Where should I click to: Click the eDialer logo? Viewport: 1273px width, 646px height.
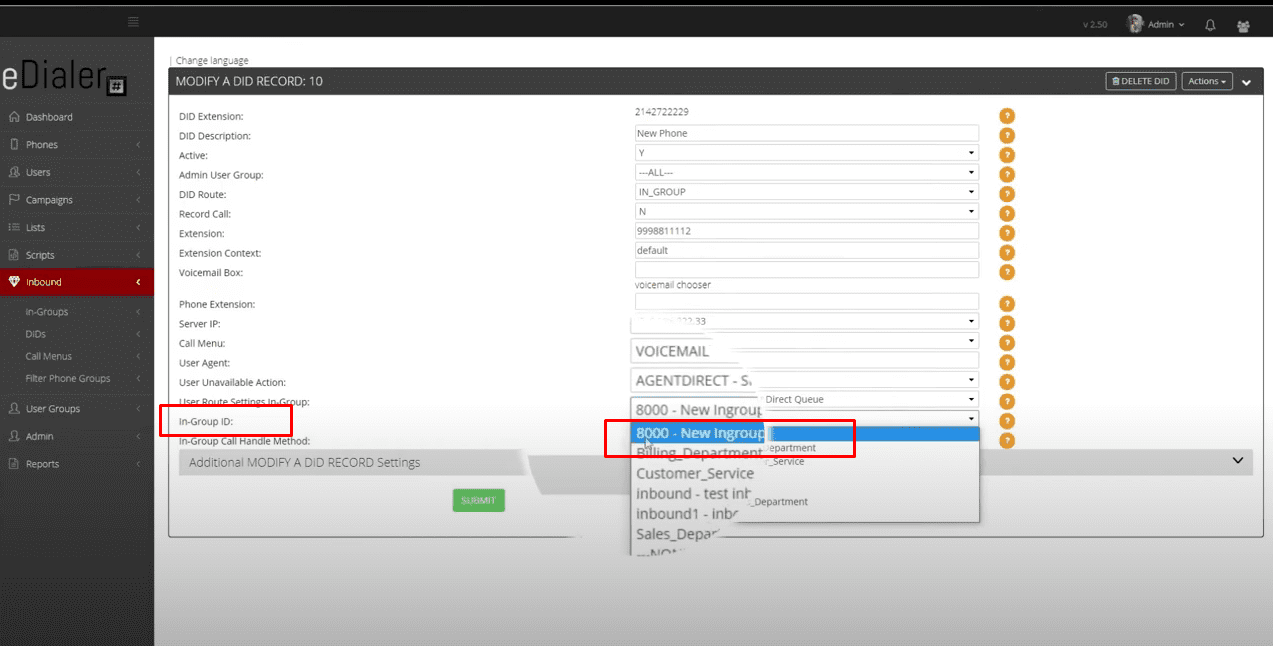pos(65,78)
